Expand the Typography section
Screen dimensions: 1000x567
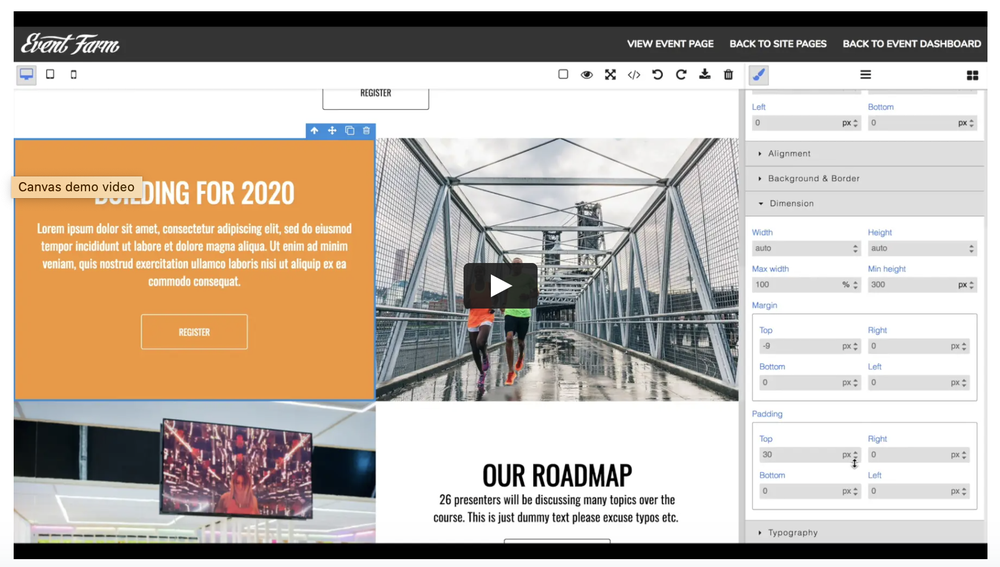pyautogui.click(x=864, y=533)
